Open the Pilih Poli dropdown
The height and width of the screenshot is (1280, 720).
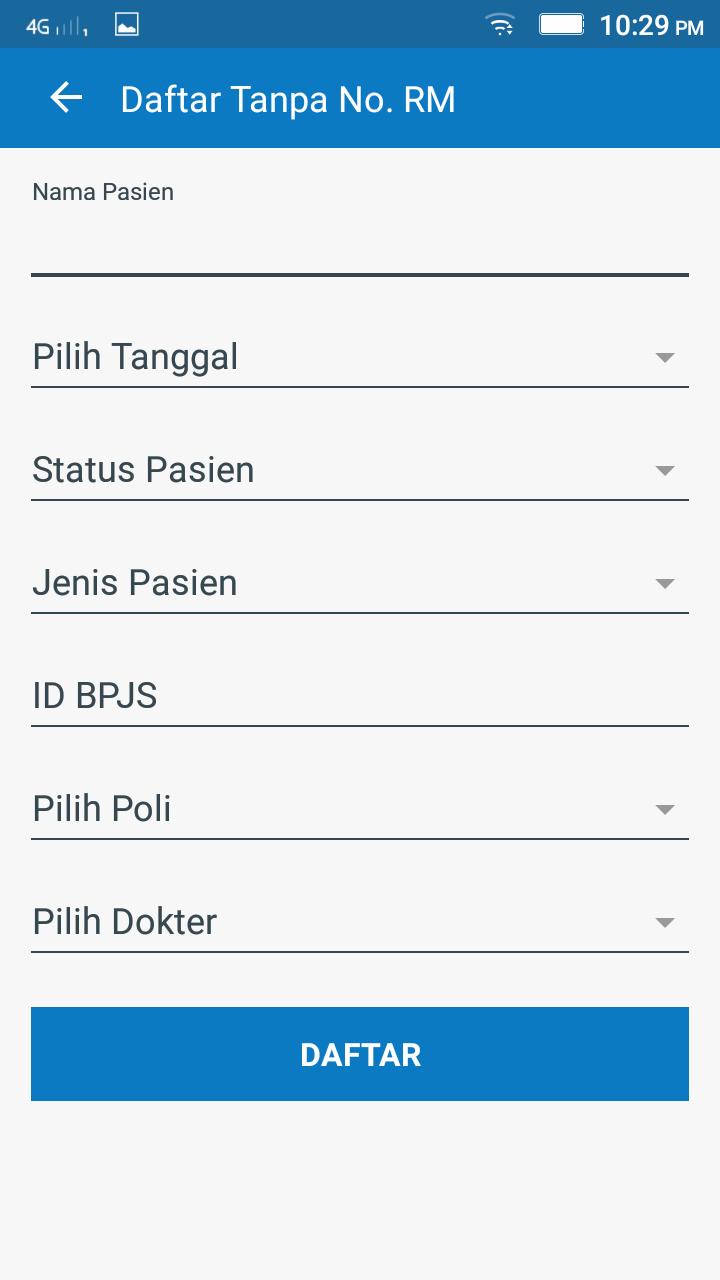click(360, 809)
